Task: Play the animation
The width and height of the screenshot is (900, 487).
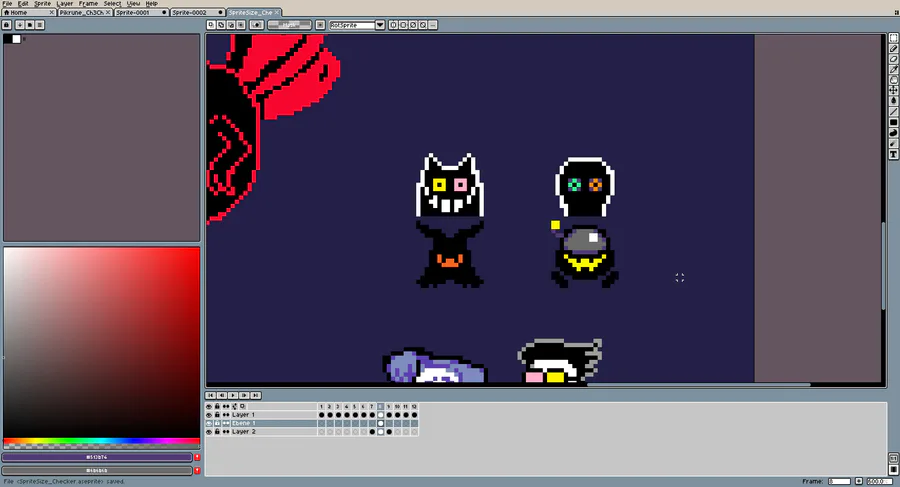Action: tap(233, 395)
